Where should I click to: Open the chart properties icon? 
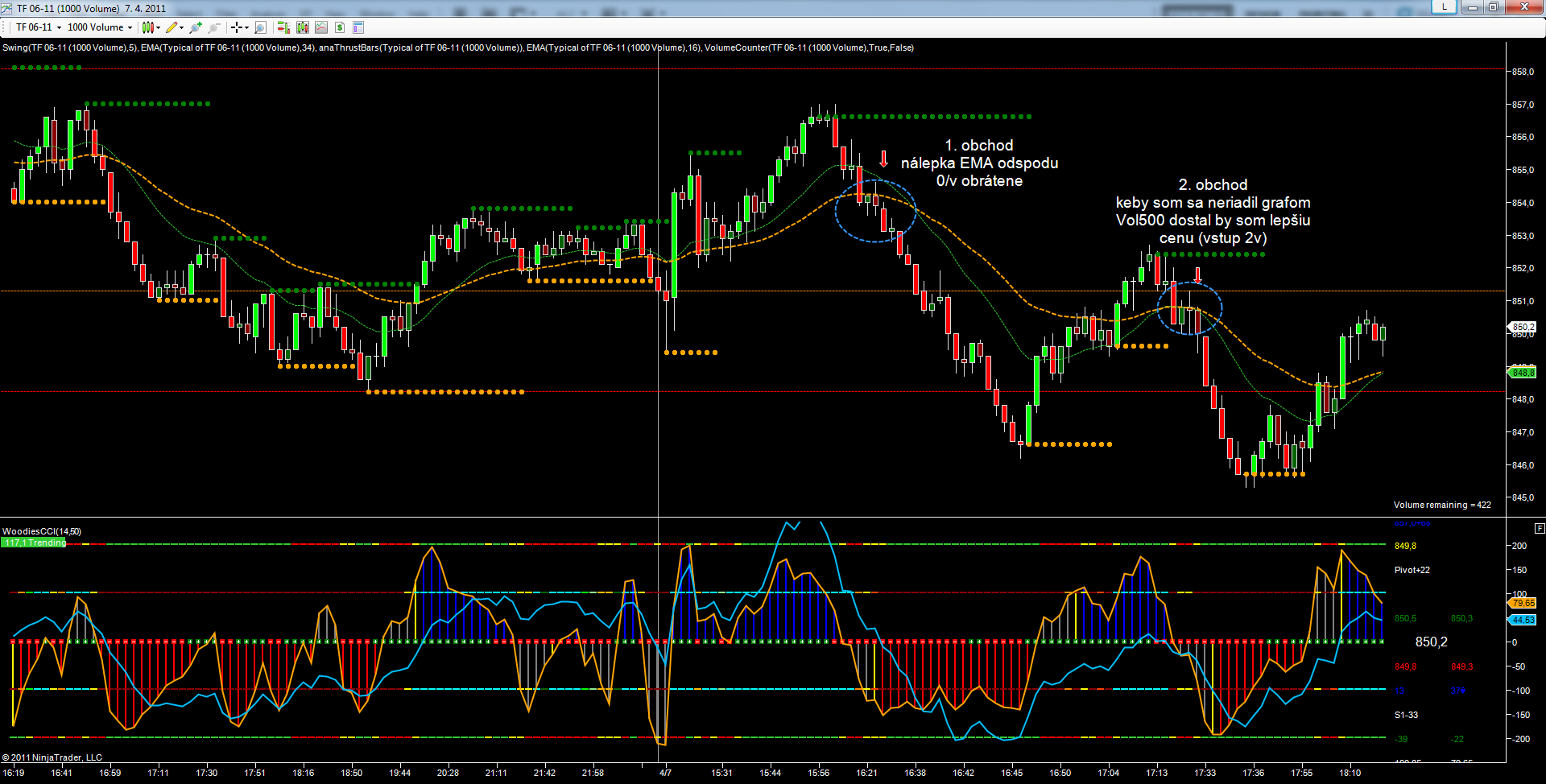click(358, 27)
